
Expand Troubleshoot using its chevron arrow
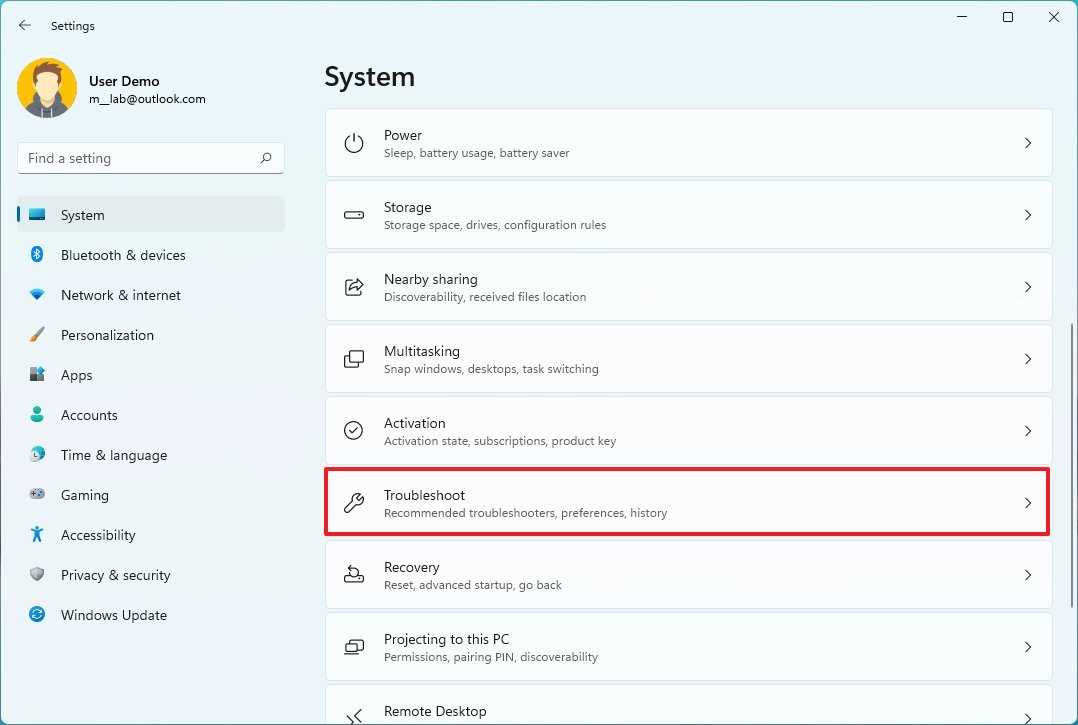1027,503
